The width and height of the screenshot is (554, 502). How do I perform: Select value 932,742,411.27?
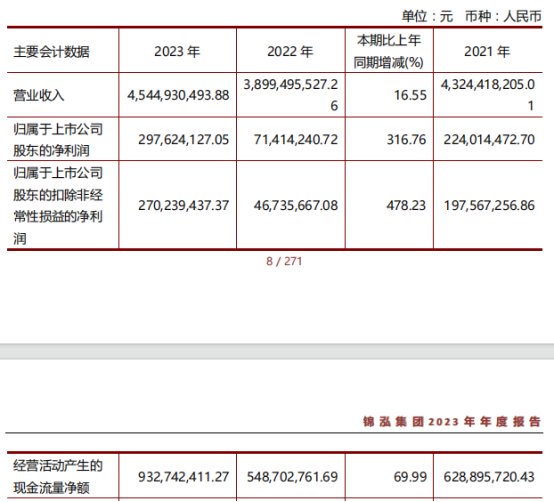tap(183, 477)
